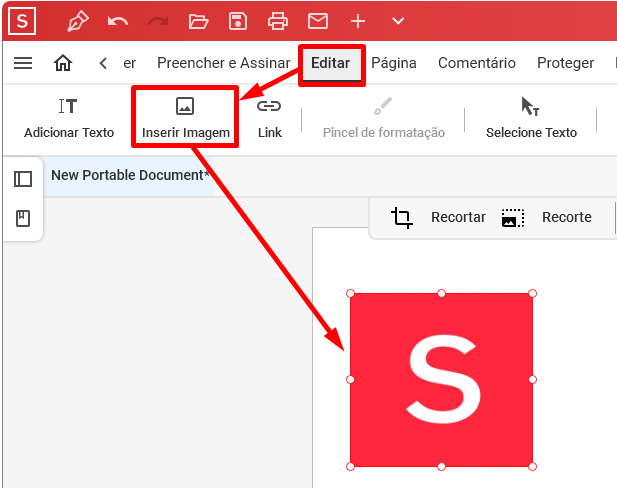Click the image's bottom-right resize handle
Image resolution: width=617 pixels, height=488 pixels.
532,466
